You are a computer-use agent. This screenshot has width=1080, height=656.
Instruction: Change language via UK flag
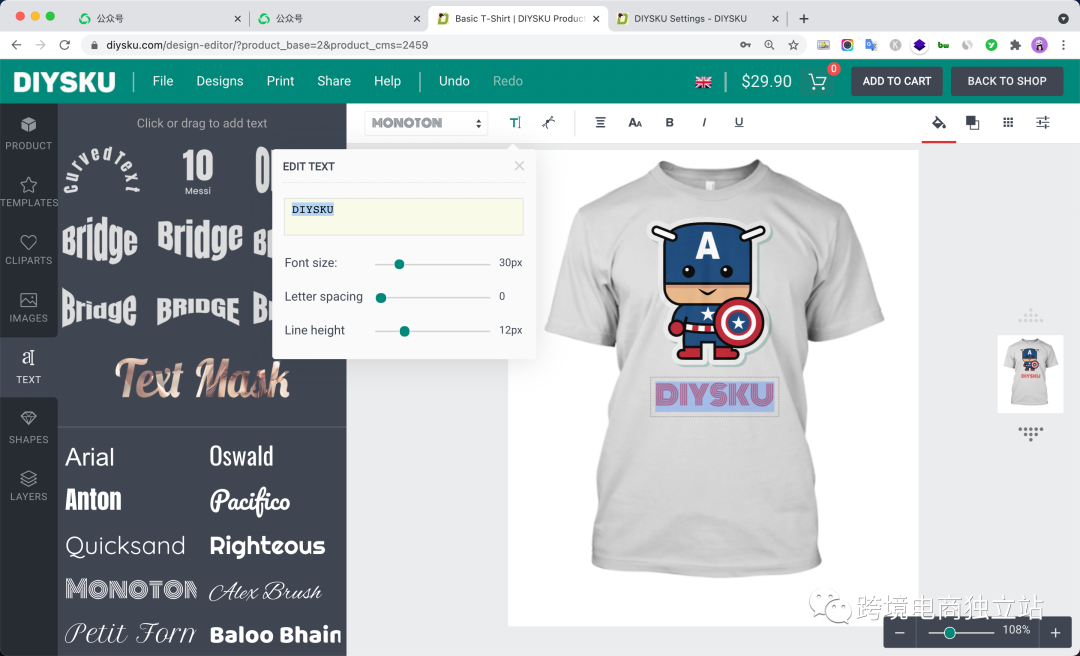point(703,82)
